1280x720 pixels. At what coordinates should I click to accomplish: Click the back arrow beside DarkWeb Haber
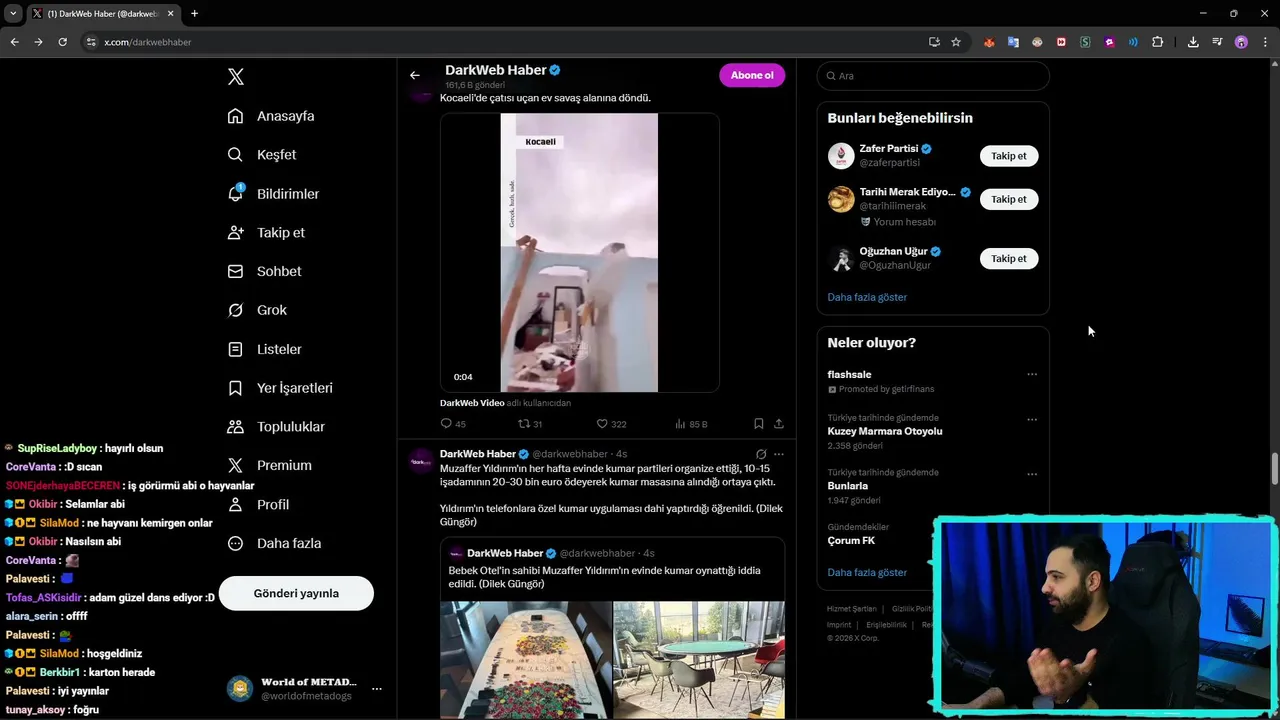[x=414, y=75]
